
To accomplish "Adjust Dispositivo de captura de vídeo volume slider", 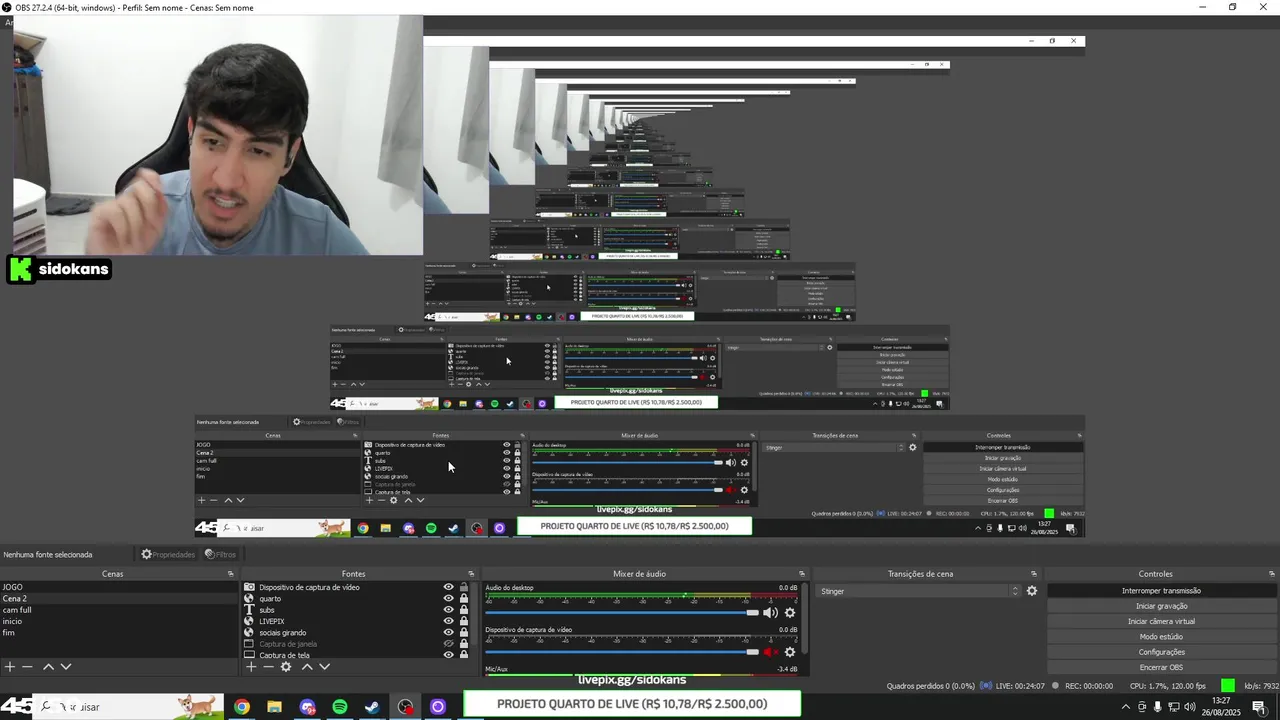I will click(622, 652).
